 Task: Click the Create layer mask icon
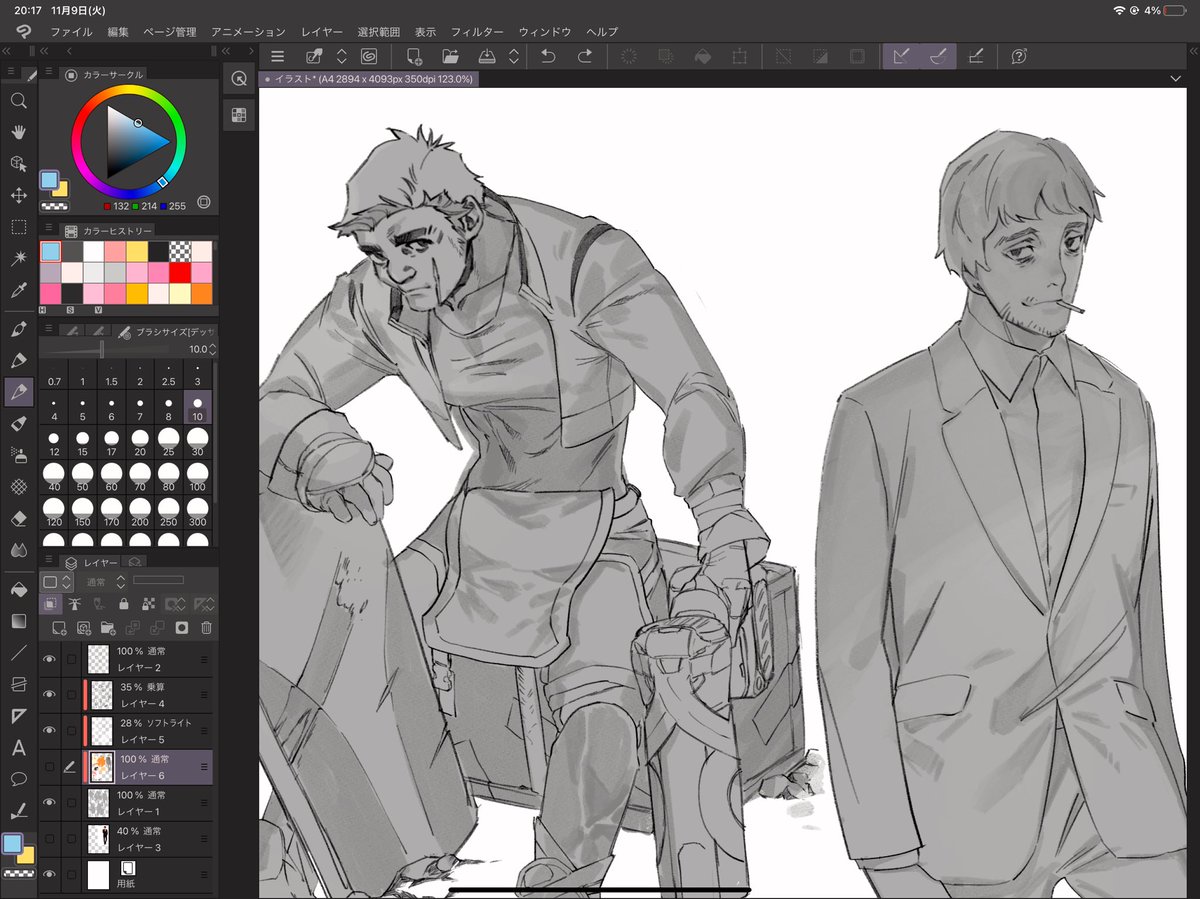[x=181, y=628]
